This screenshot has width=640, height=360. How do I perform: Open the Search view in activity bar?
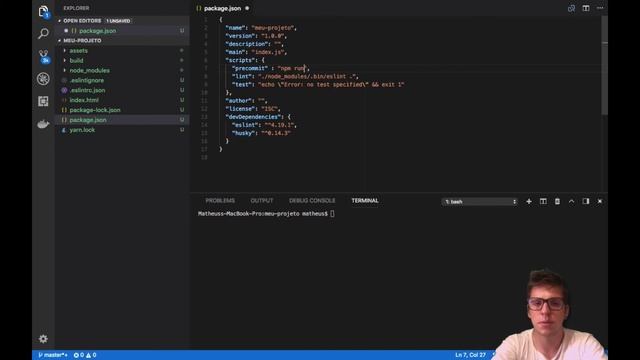(43, 33)
